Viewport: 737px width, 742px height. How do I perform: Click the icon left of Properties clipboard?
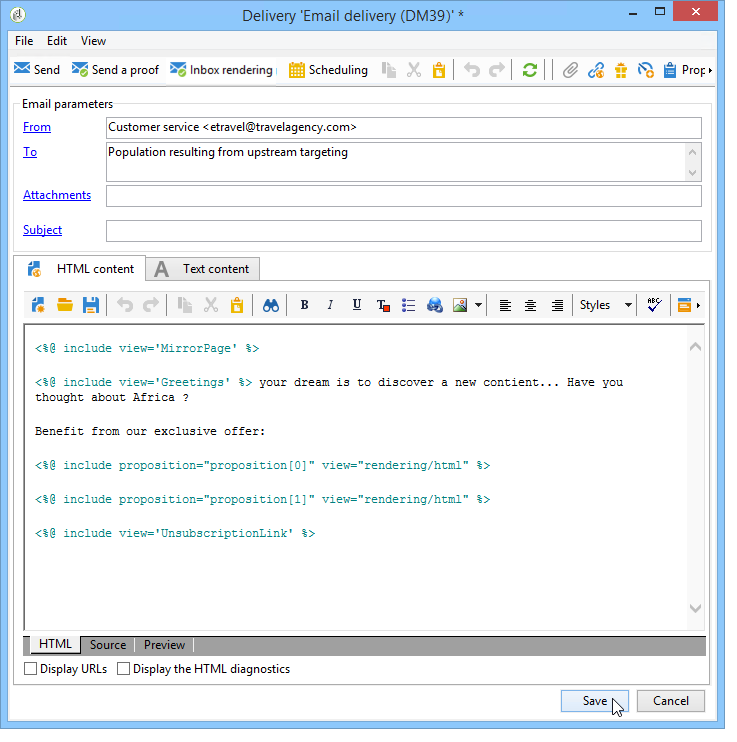(x=646, y=70)
